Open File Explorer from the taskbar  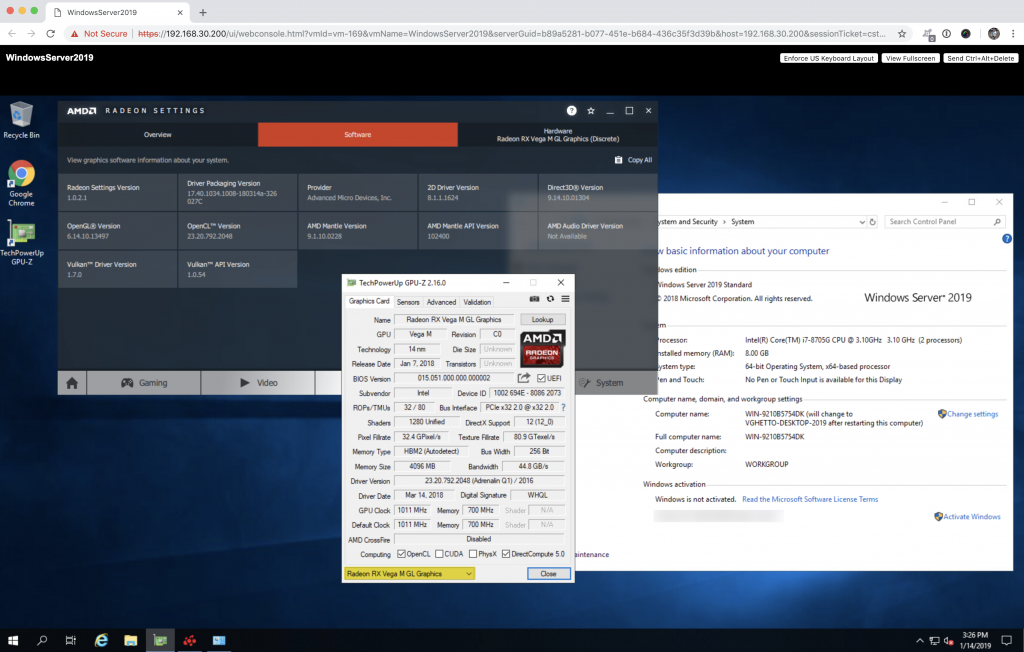click(x=131, y=640)
